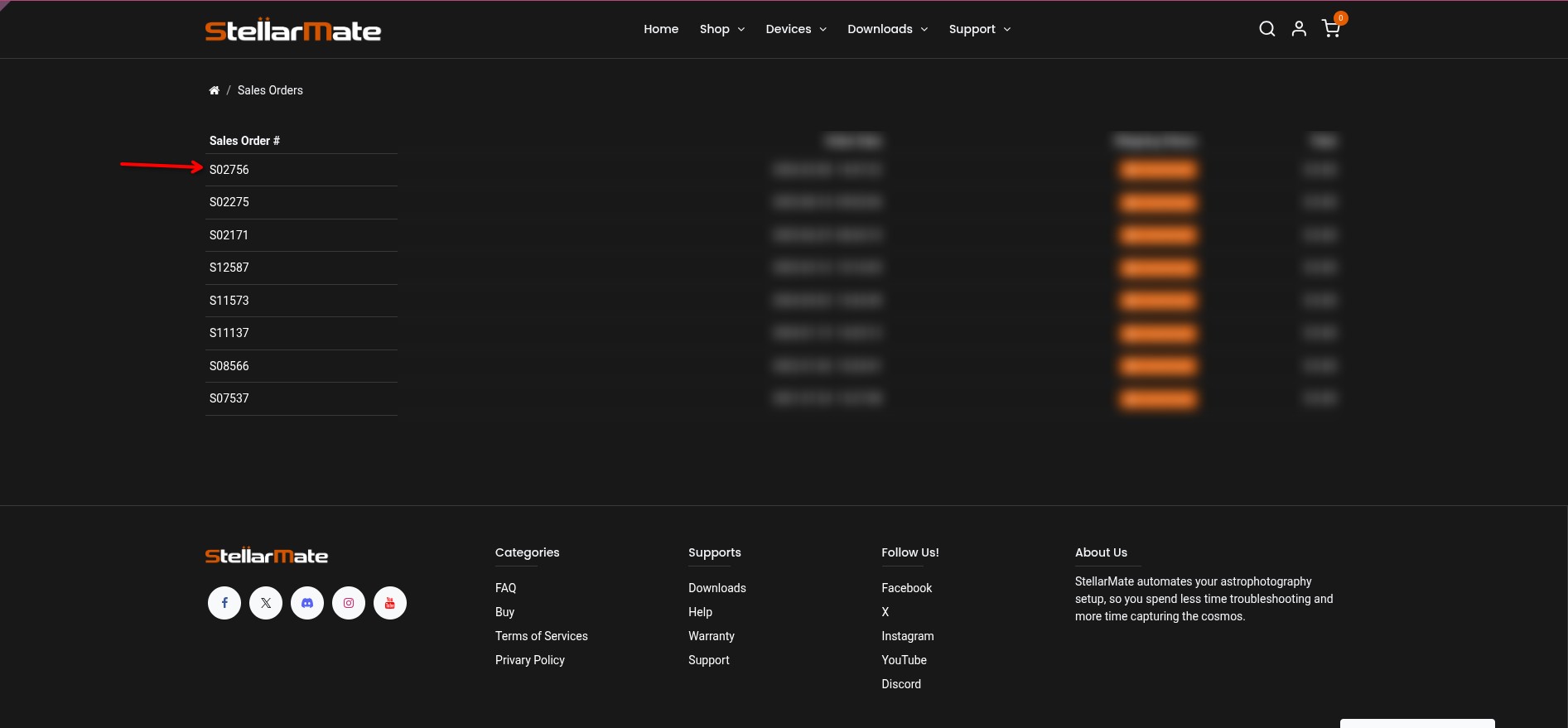Click the Sales Order # column header

click(x=244, y=141)
